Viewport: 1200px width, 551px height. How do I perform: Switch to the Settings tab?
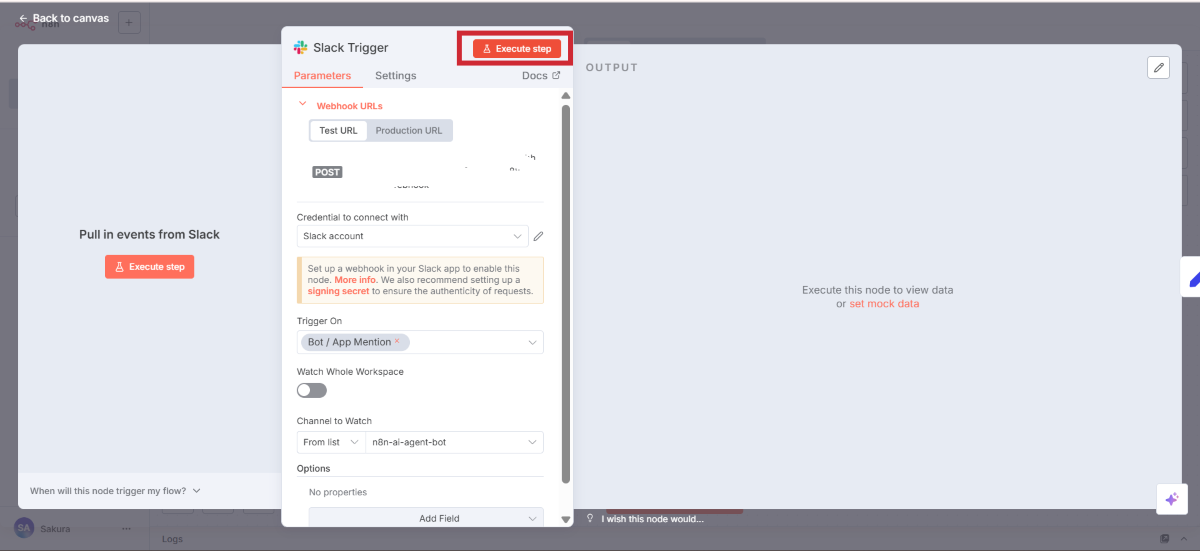click(395, 76)
